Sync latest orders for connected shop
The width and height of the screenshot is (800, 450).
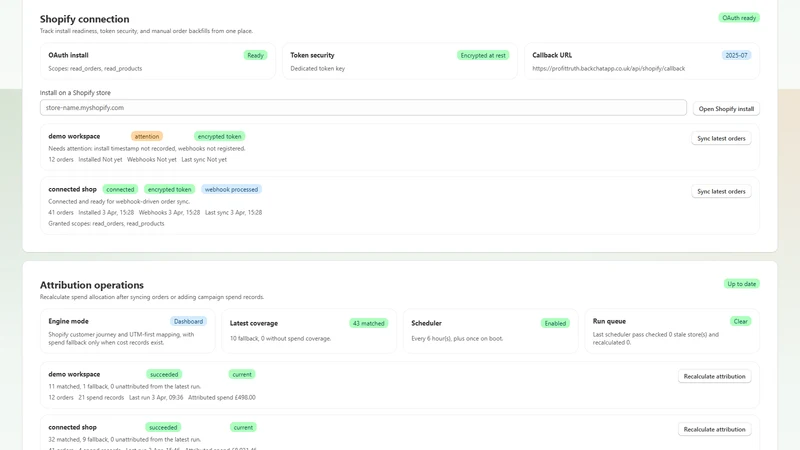721,191
